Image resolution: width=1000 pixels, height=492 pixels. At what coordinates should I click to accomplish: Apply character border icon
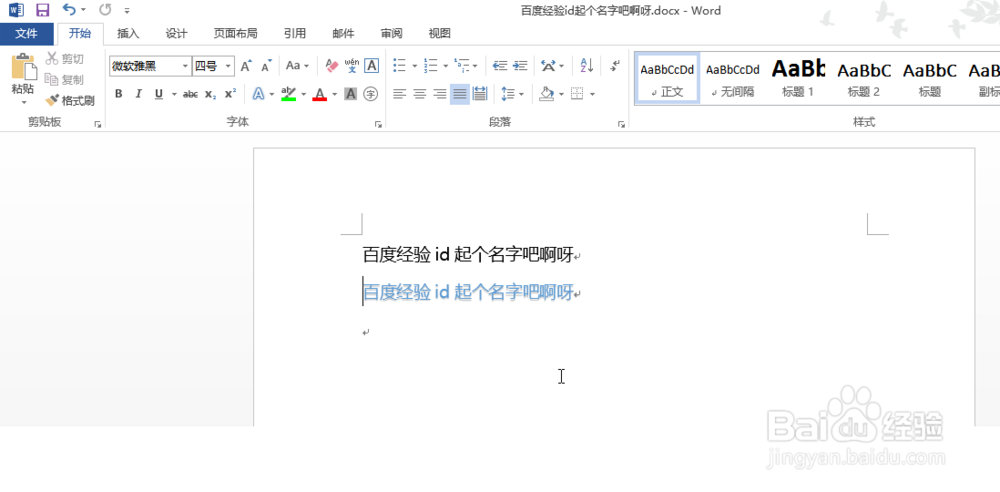point(371,66)
